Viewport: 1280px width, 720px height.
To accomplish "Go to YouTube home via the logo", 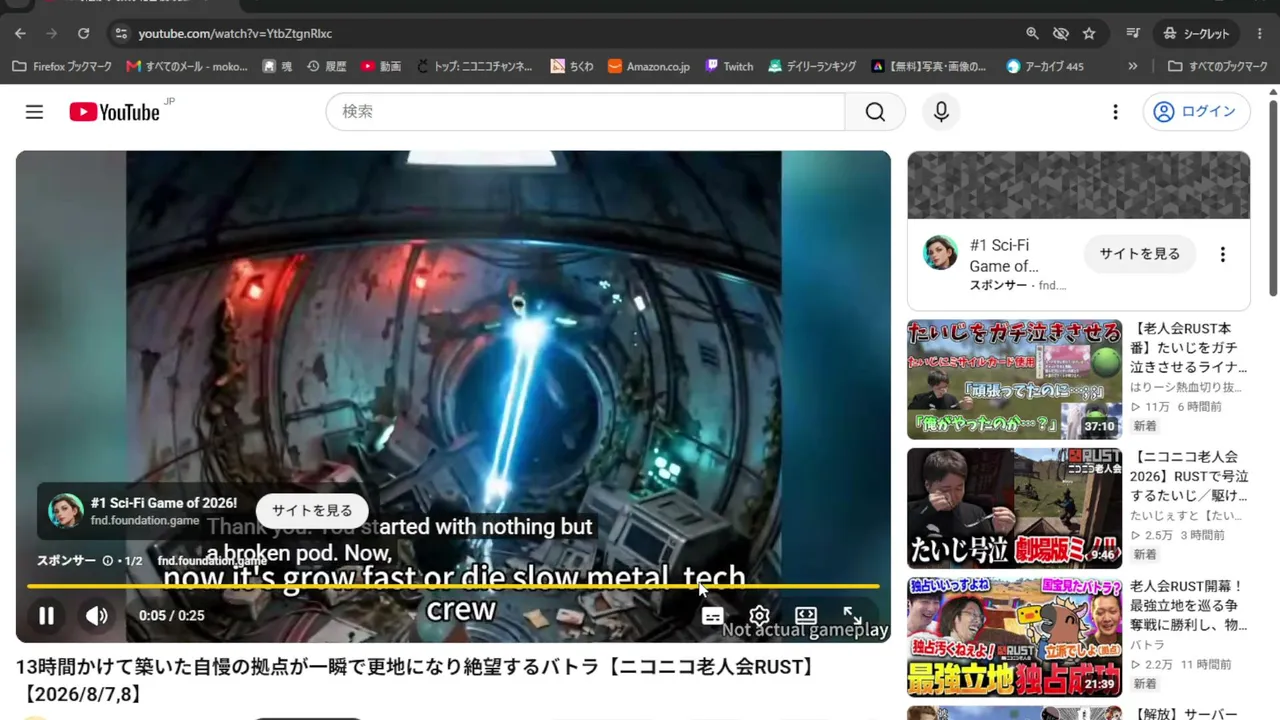I will [115, 112].
